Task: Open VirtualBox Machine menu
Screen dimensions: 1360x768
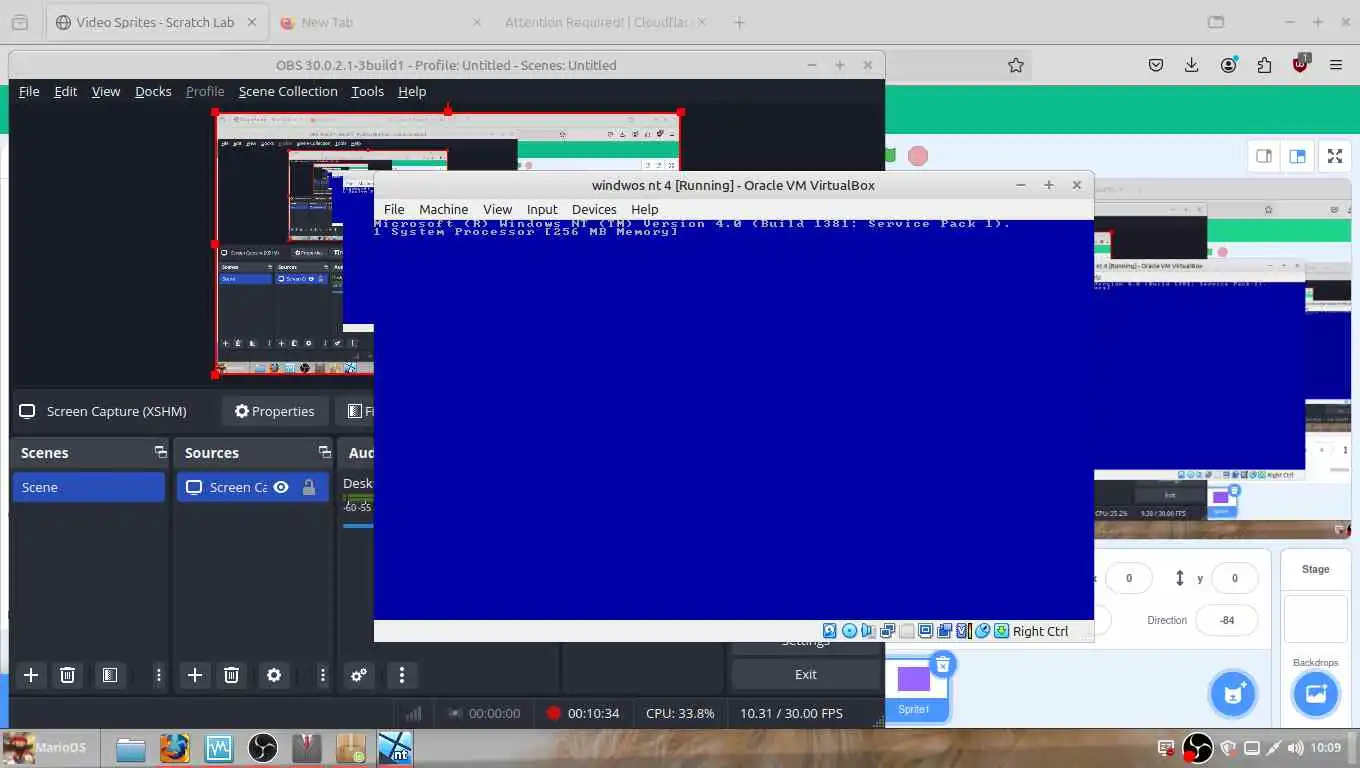Action: pyautogui.click(x=443, y=209)
